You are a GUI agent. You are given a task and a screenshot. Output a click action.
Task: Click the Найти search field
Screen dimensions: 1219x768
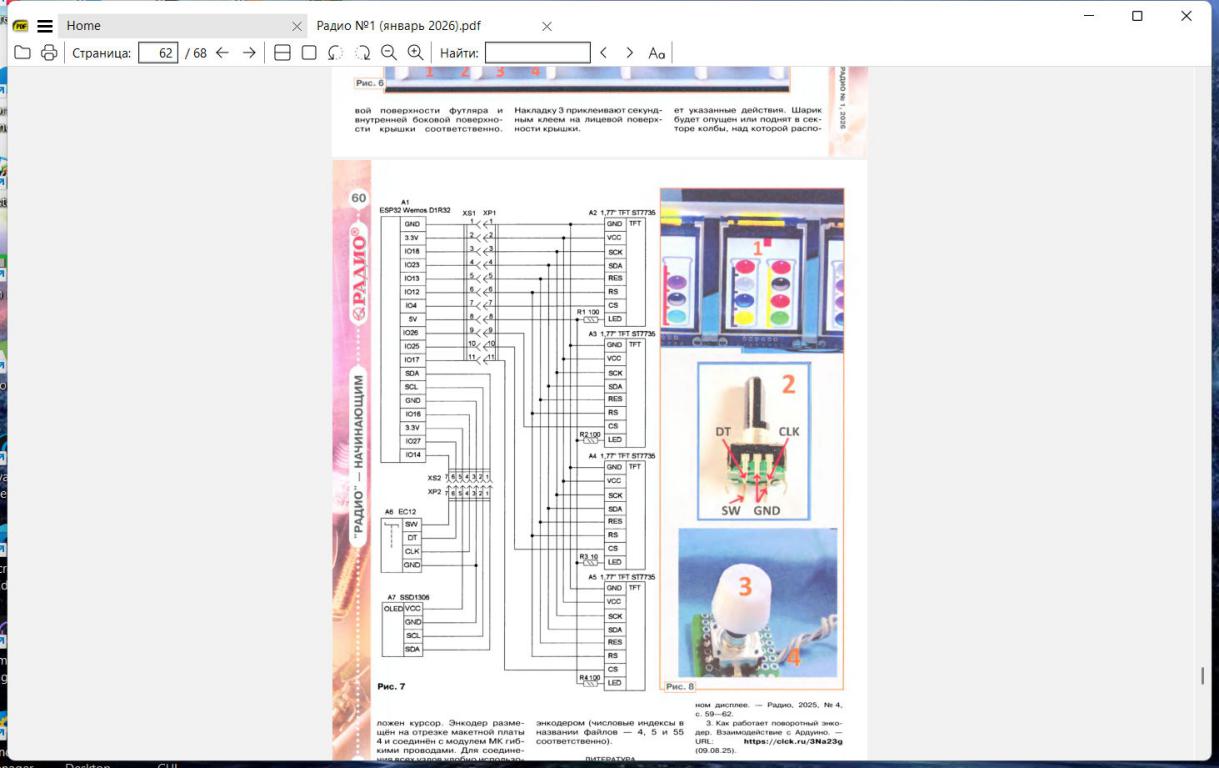point(537,53)
